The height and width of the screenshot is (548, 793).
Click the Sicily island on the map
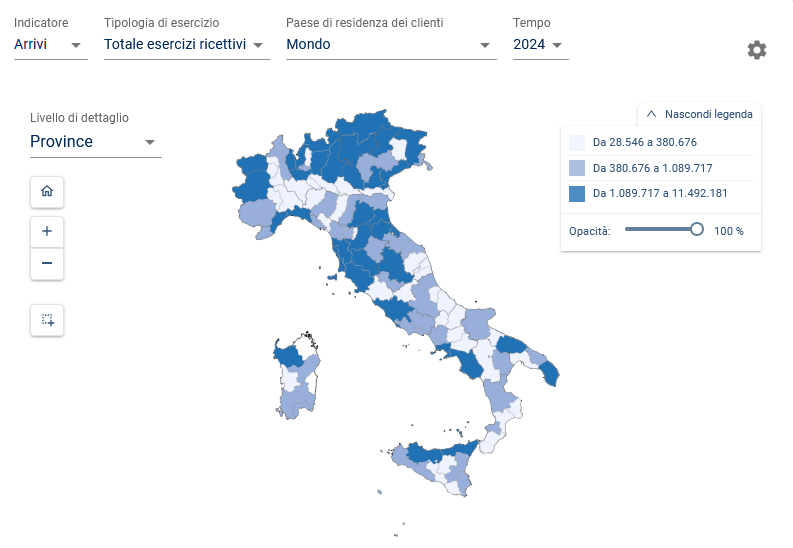point(441,464)
